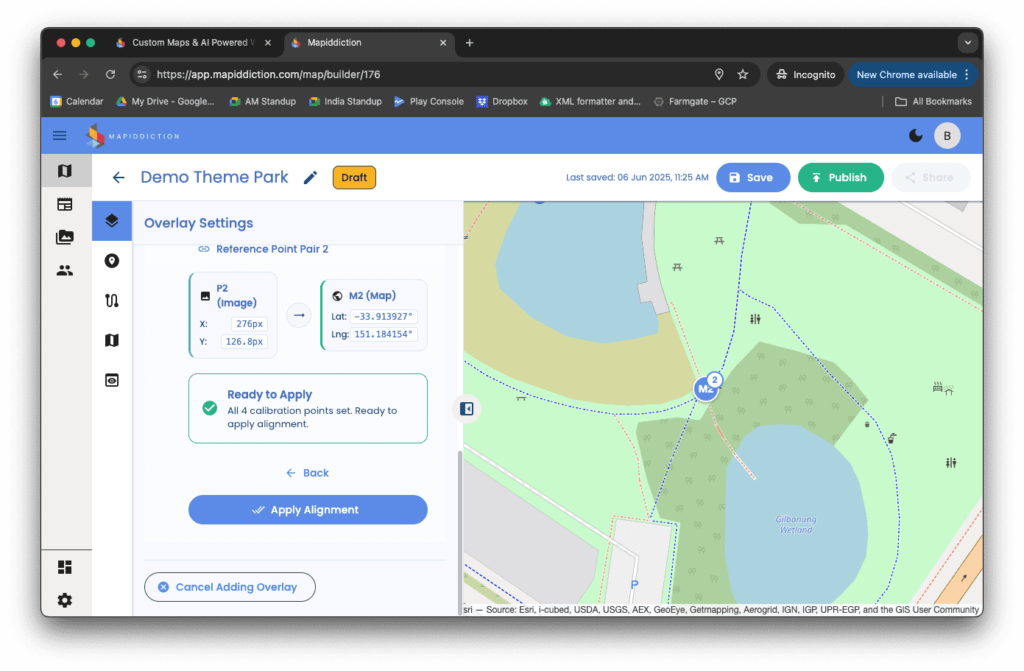Open Chrome tab list dropdown arrow
The image size is (1024, 671).
pos(966,43)
